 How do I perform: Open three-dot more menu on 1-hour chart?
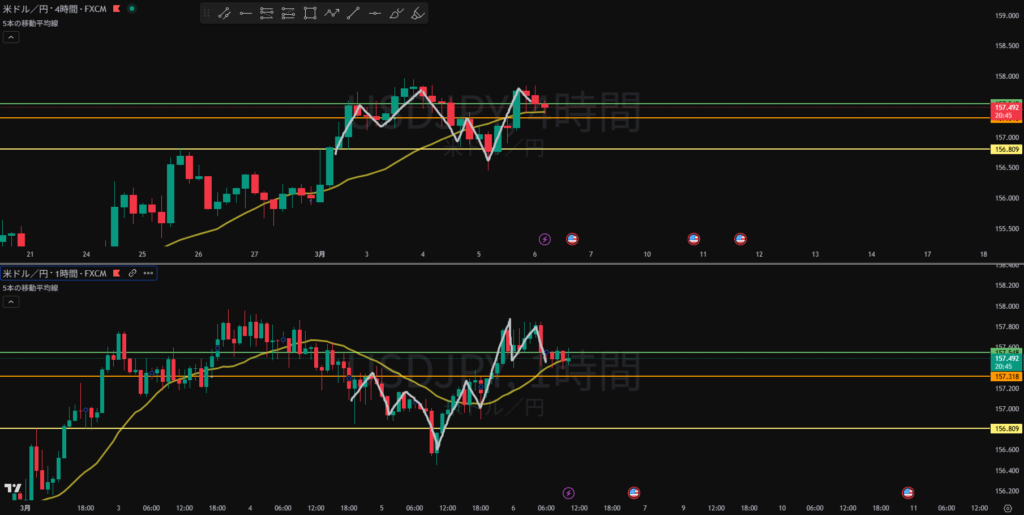(x=147, y=273)
